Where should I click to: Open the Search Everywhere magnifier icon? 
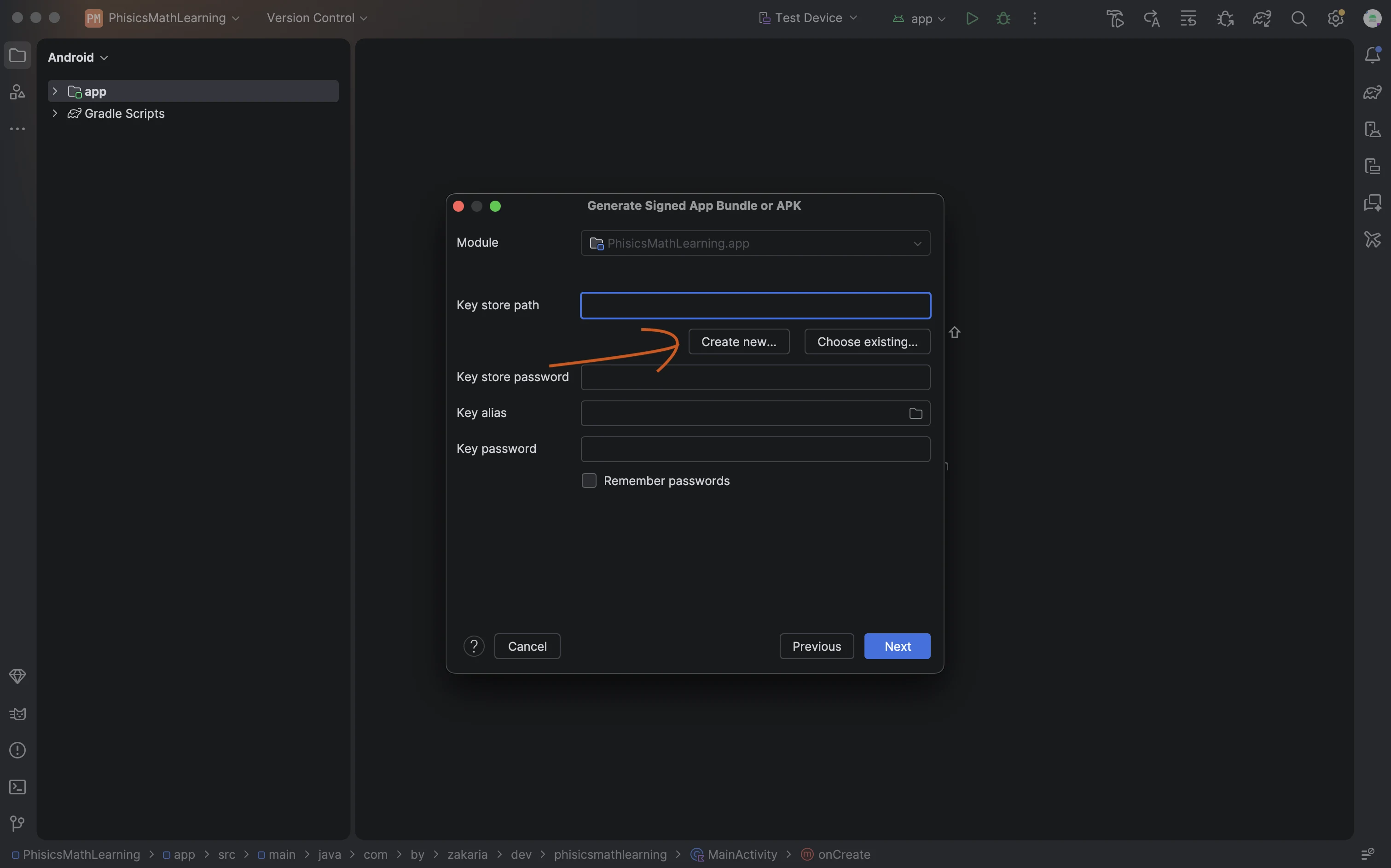pyautogui.click(x=1298, y=18)
